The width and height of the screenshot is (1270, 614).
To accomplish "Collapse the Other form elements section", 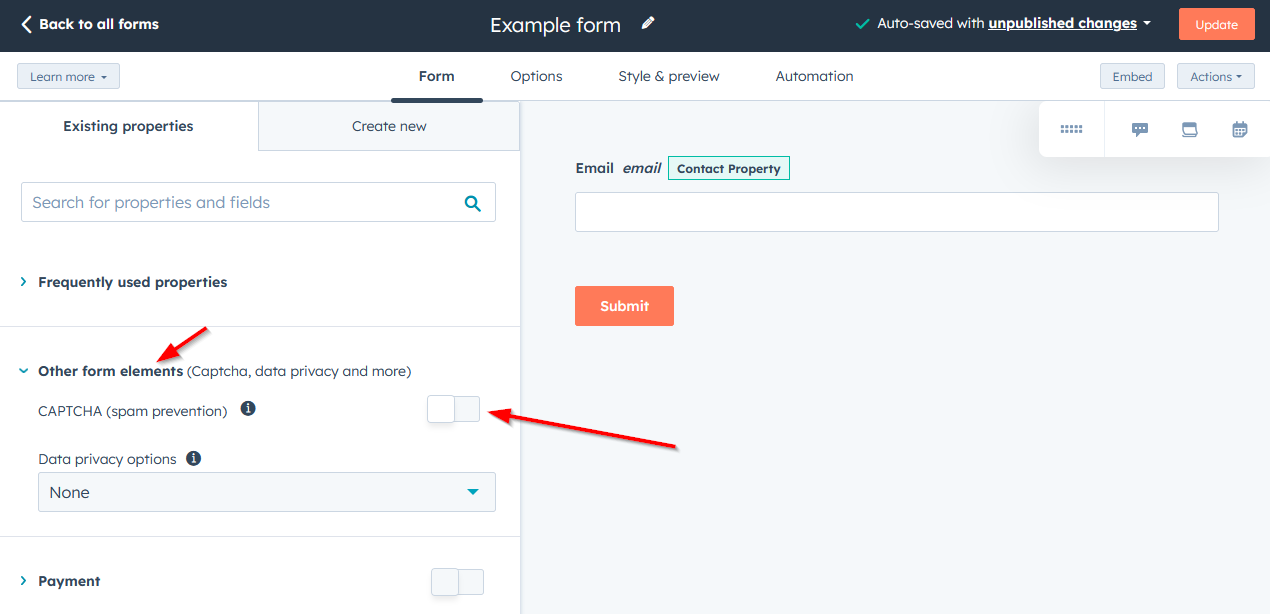I will click(23, 370).
